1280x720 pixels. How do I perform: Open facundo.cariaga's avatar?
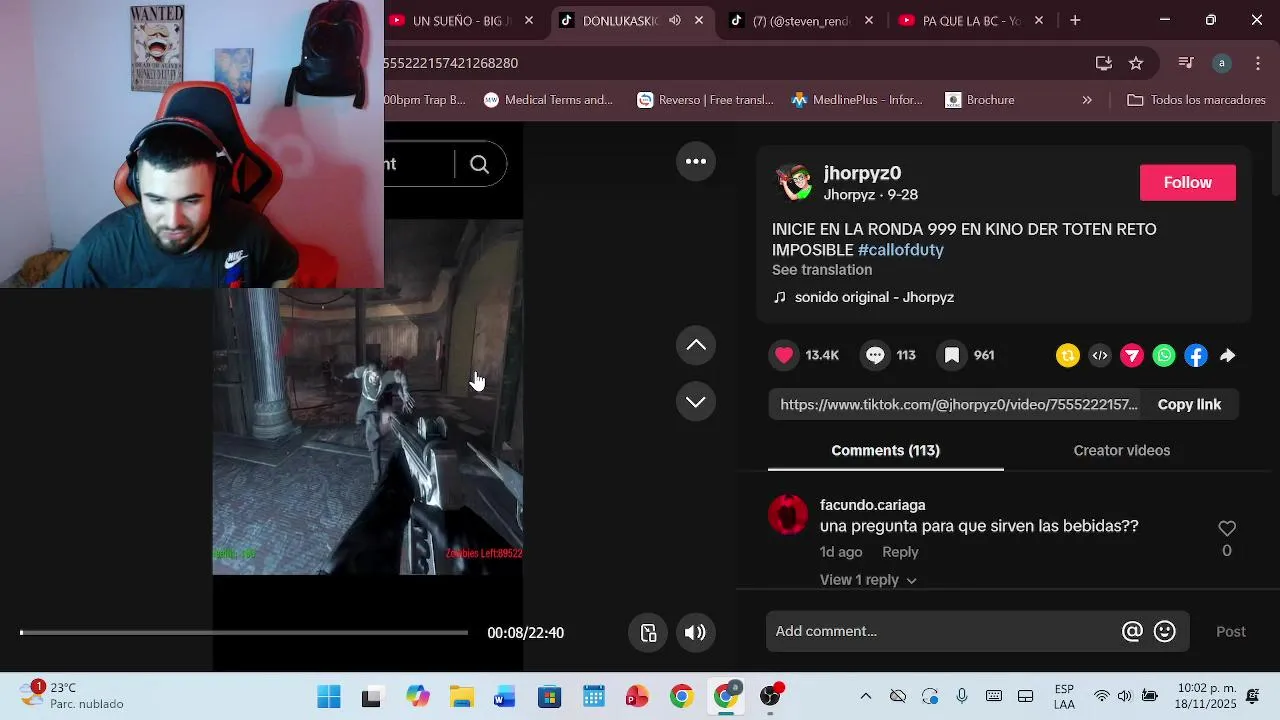[x=788, y=515]
